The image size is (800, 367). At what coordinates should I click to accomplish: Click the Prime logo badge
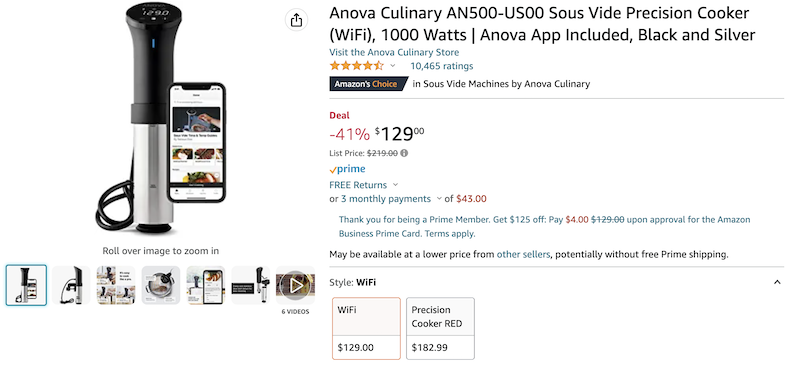347,169
